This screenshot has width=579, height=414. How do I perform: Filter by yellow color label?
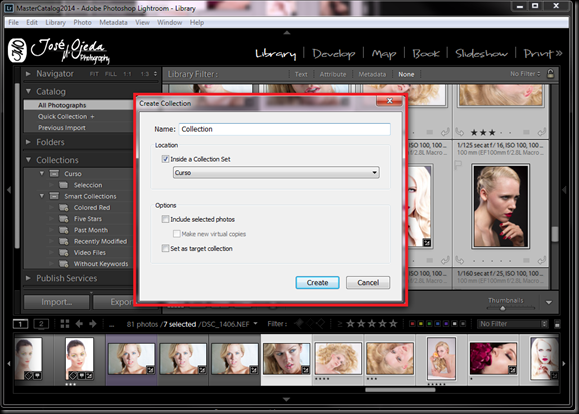click(421, 324)
